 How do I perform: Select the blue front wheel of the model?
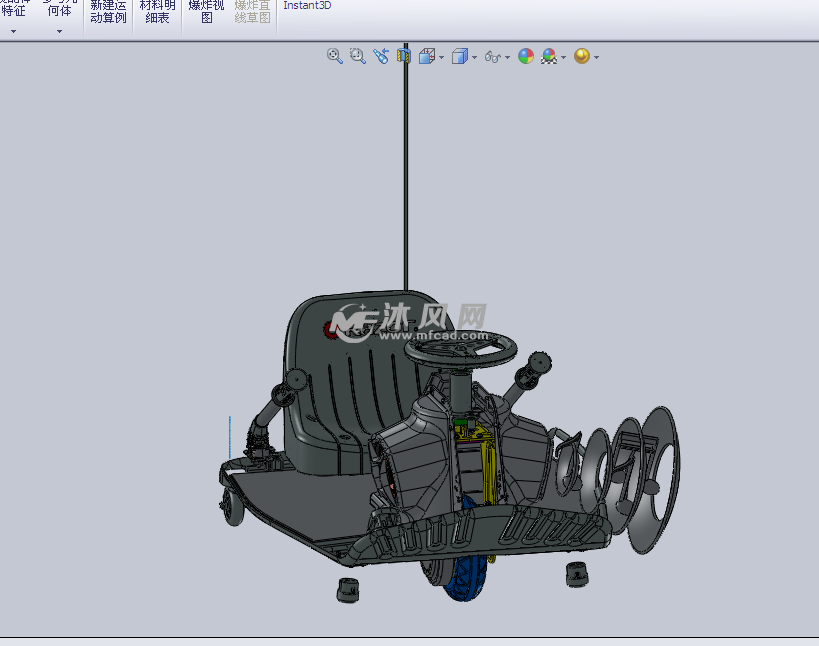click(467, 583)
